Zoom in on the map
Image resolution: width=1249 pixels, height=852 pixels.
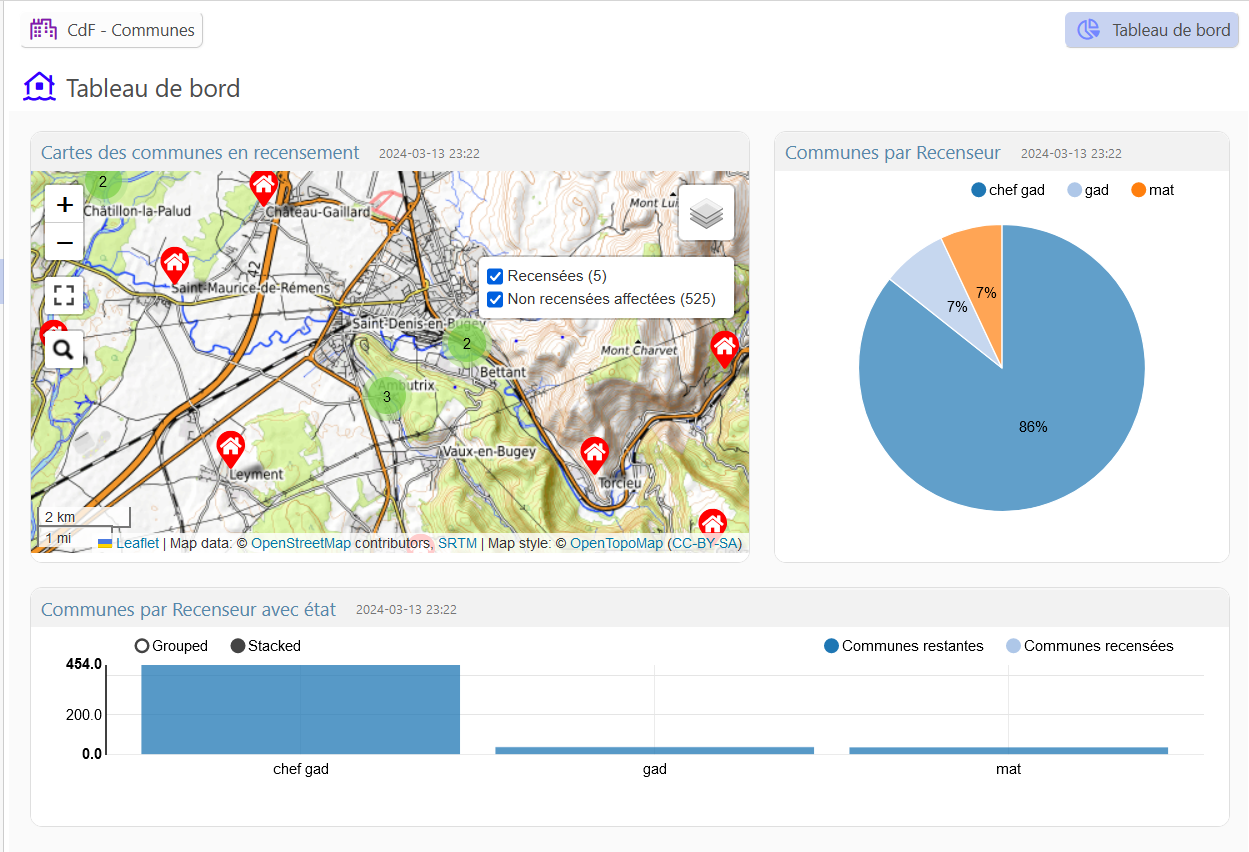click(x=64, y=205)
